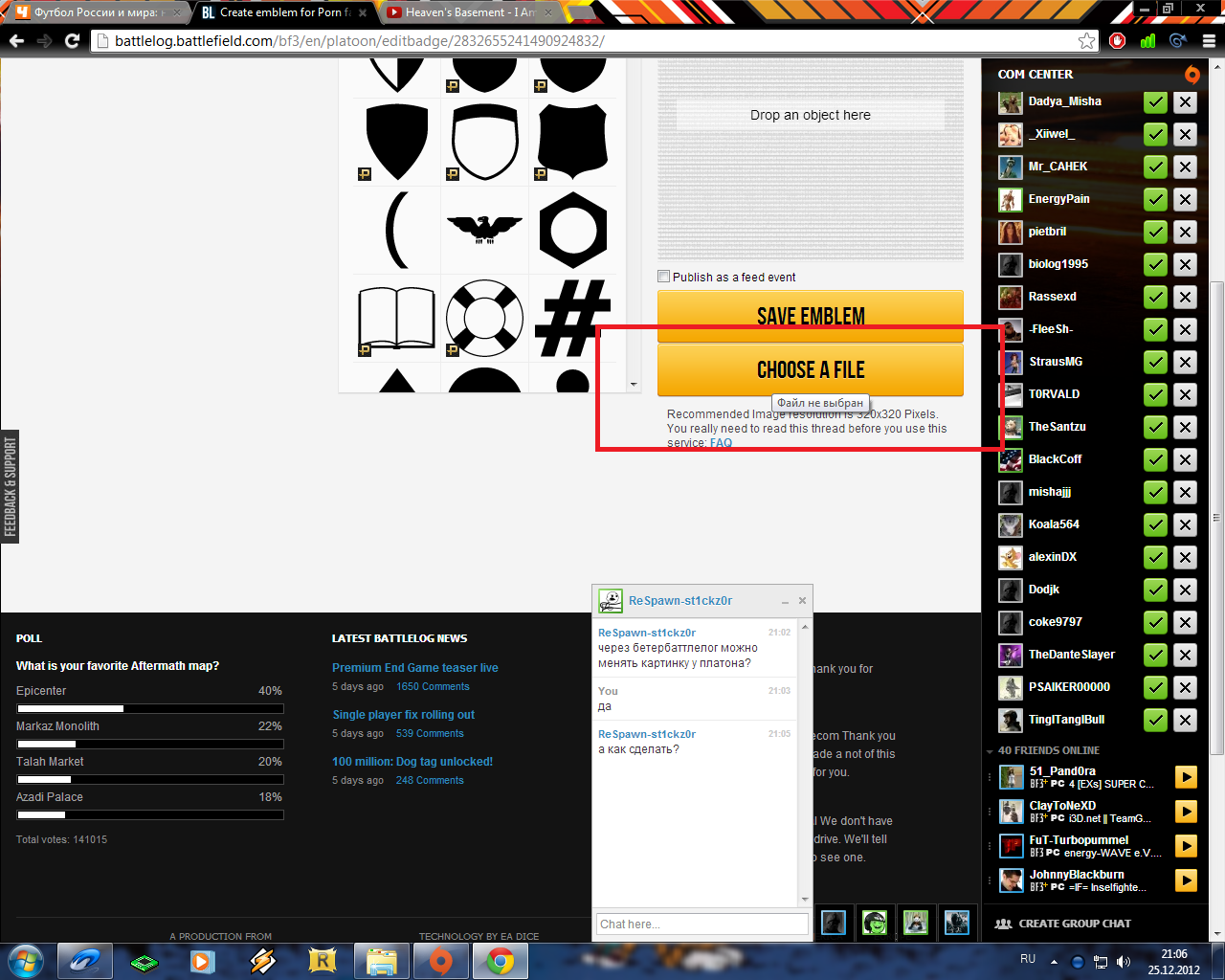Click the Epicenter poll result bar

click(150, 709)
